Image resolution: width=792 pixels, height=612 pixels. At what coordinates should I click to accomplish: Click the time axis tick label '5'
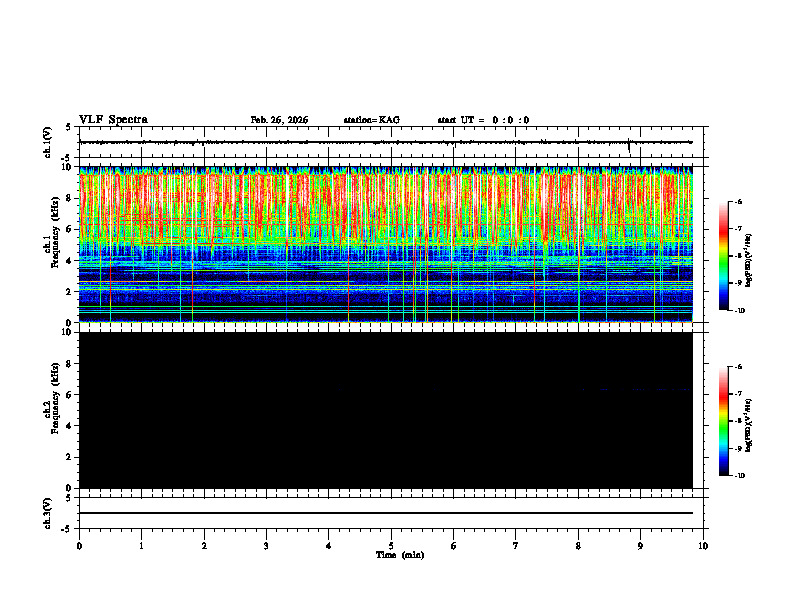[391, 546]
